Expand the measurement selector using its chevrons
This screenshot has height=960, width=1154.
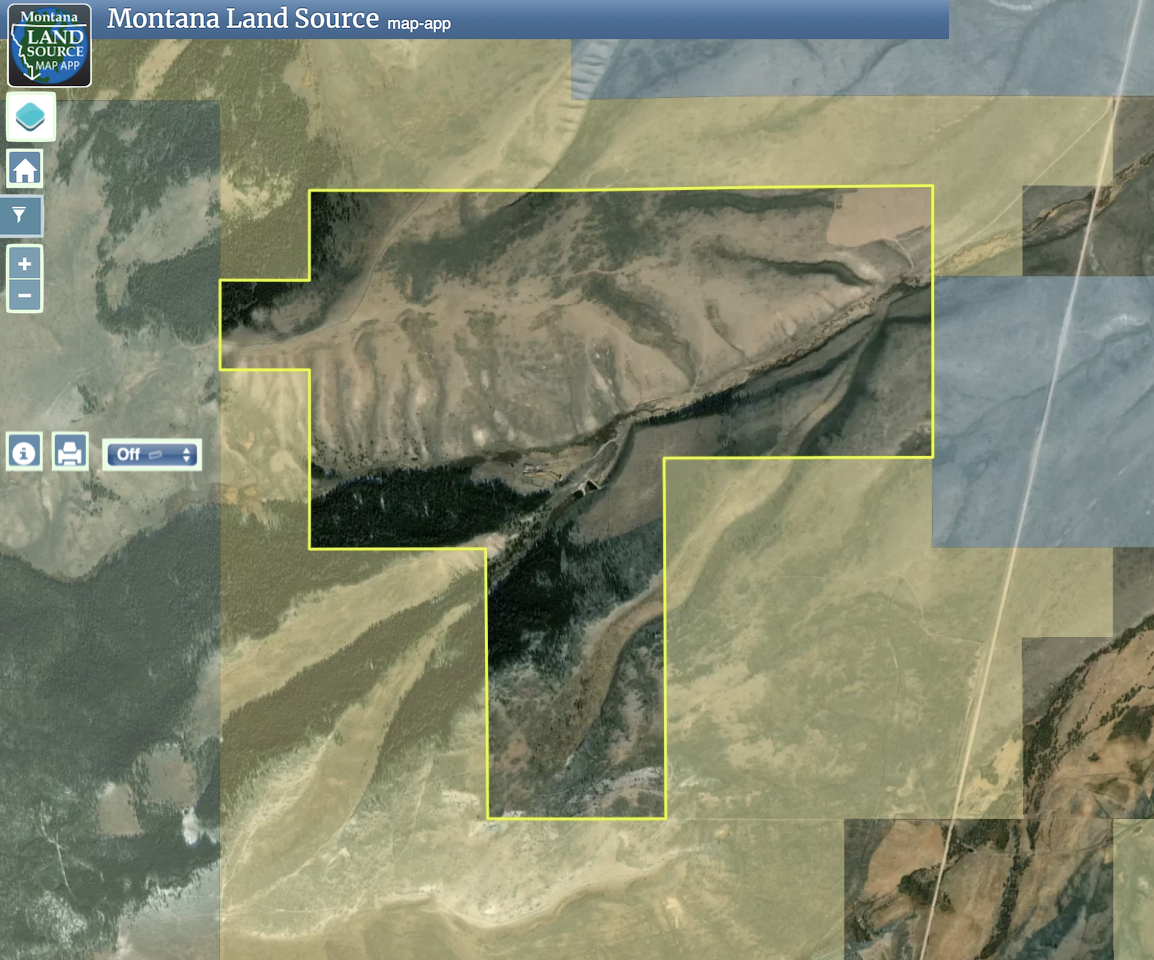pos(186,453)
